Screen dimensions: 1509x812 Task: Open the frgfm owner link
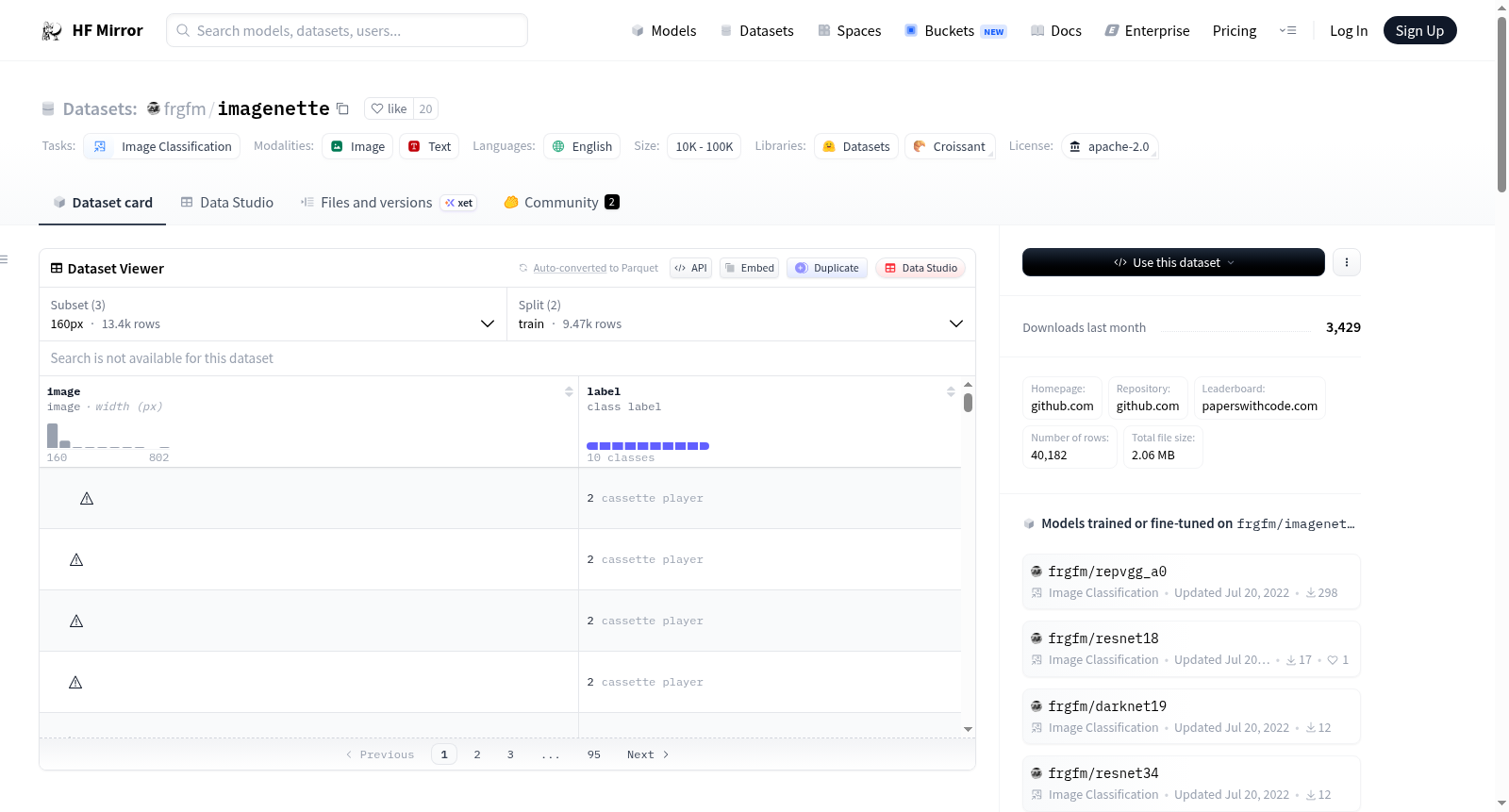185,109
